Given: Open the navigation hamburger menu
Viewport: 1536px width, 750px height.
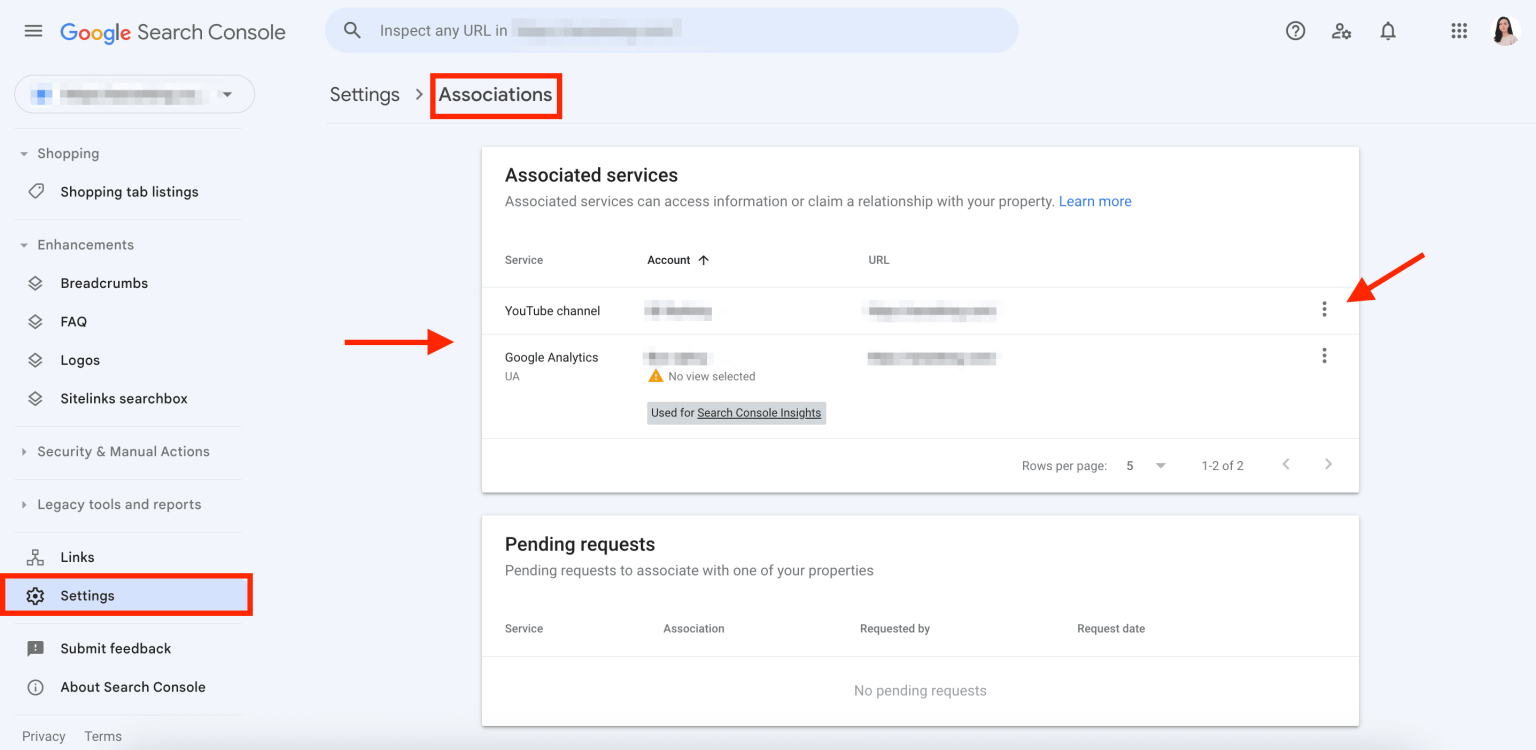Looking at the screenshot, I should click(33, 30).
